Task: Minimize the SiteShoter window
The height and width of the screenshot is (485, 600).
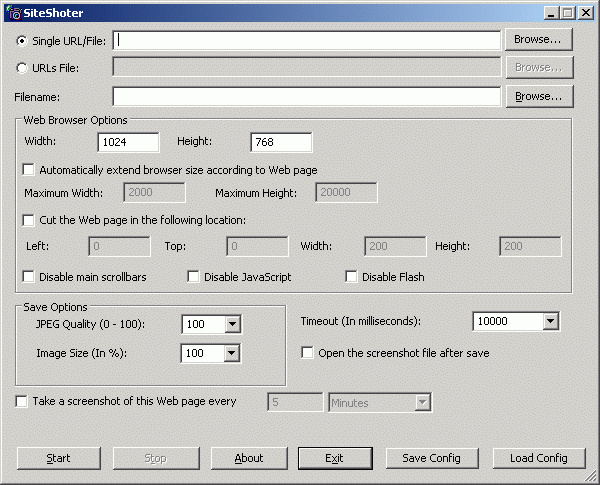Action: click(x=551, y=13)
